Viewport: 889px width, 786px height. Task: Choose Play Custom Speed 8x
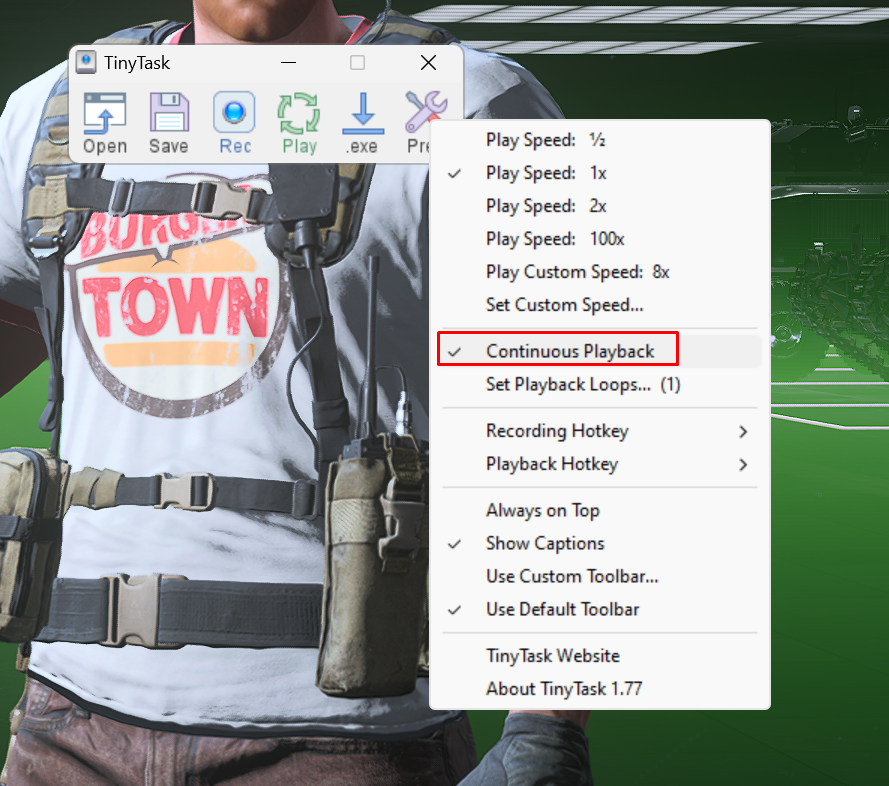point(600,272)
